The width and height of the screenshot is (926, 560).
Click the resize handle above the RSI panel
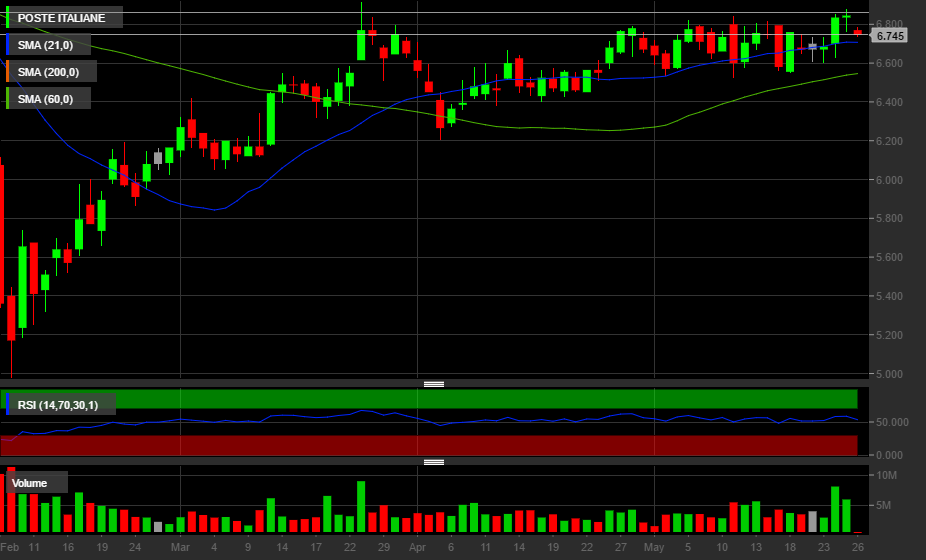434,384
